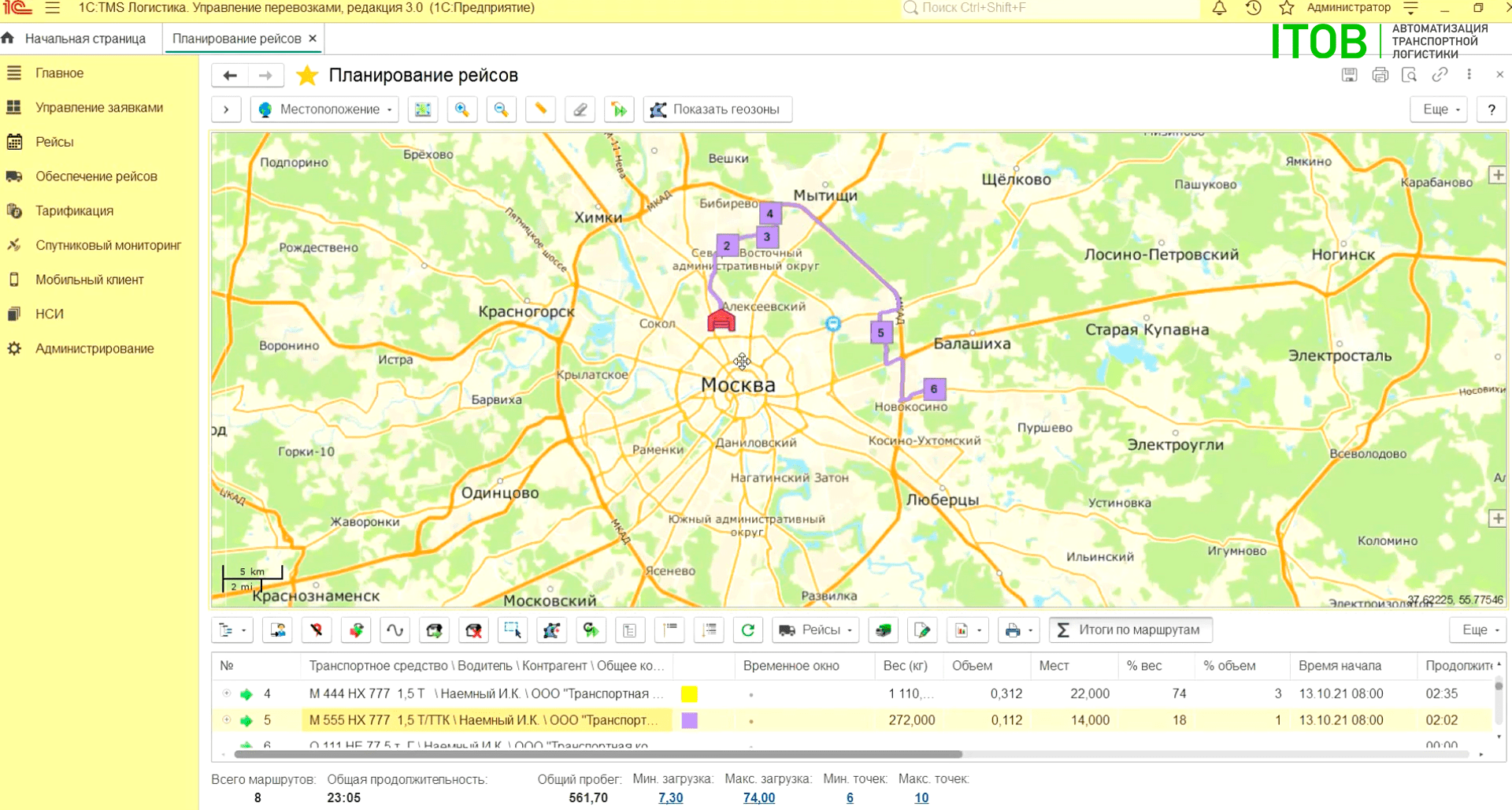Click the sort ascending list icon
The width and height of the screenshot is (1512, 810).
pyautogui.click(x=669, y=630)
